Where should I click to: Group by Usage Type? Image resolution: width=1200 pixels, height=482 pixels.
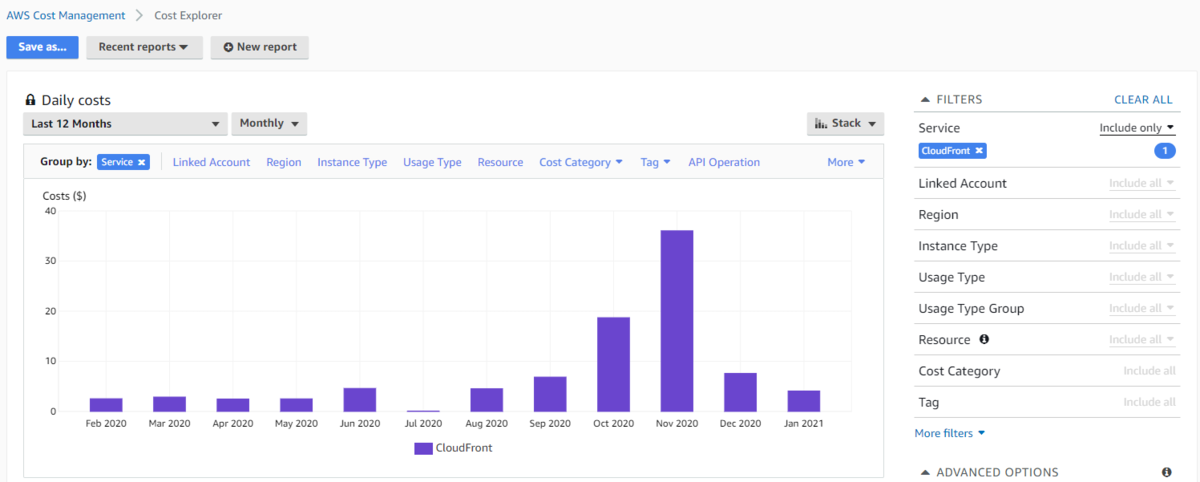[432, 162]
